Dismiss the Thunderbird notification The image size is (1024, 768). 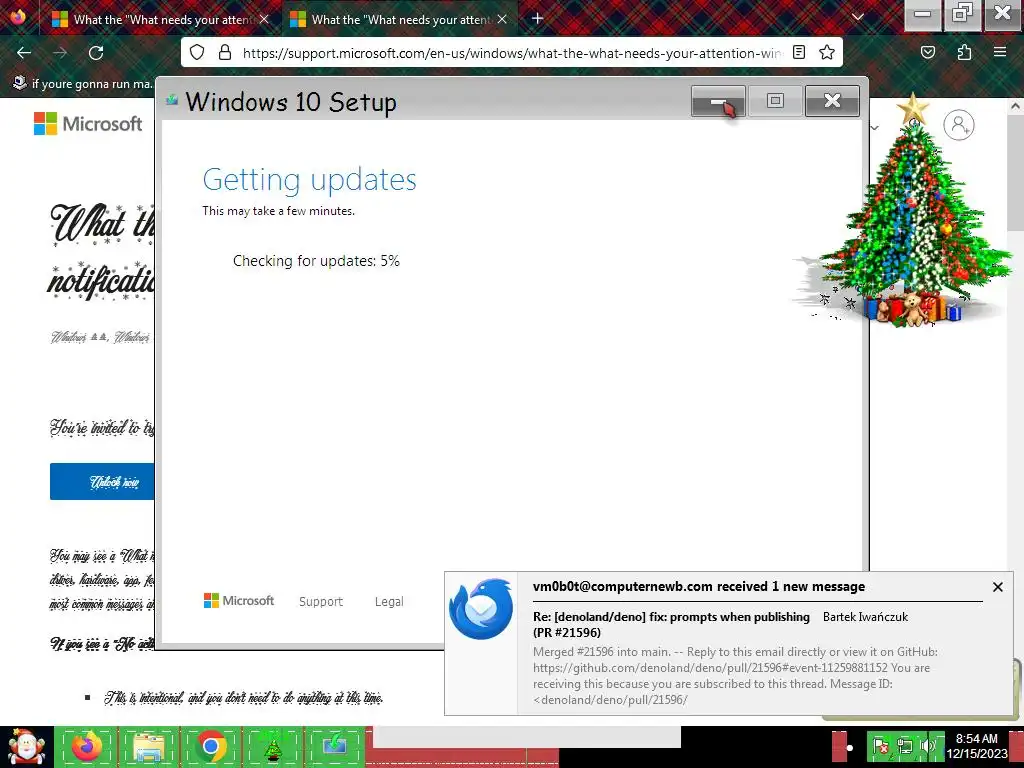click(x=997, y=587)
